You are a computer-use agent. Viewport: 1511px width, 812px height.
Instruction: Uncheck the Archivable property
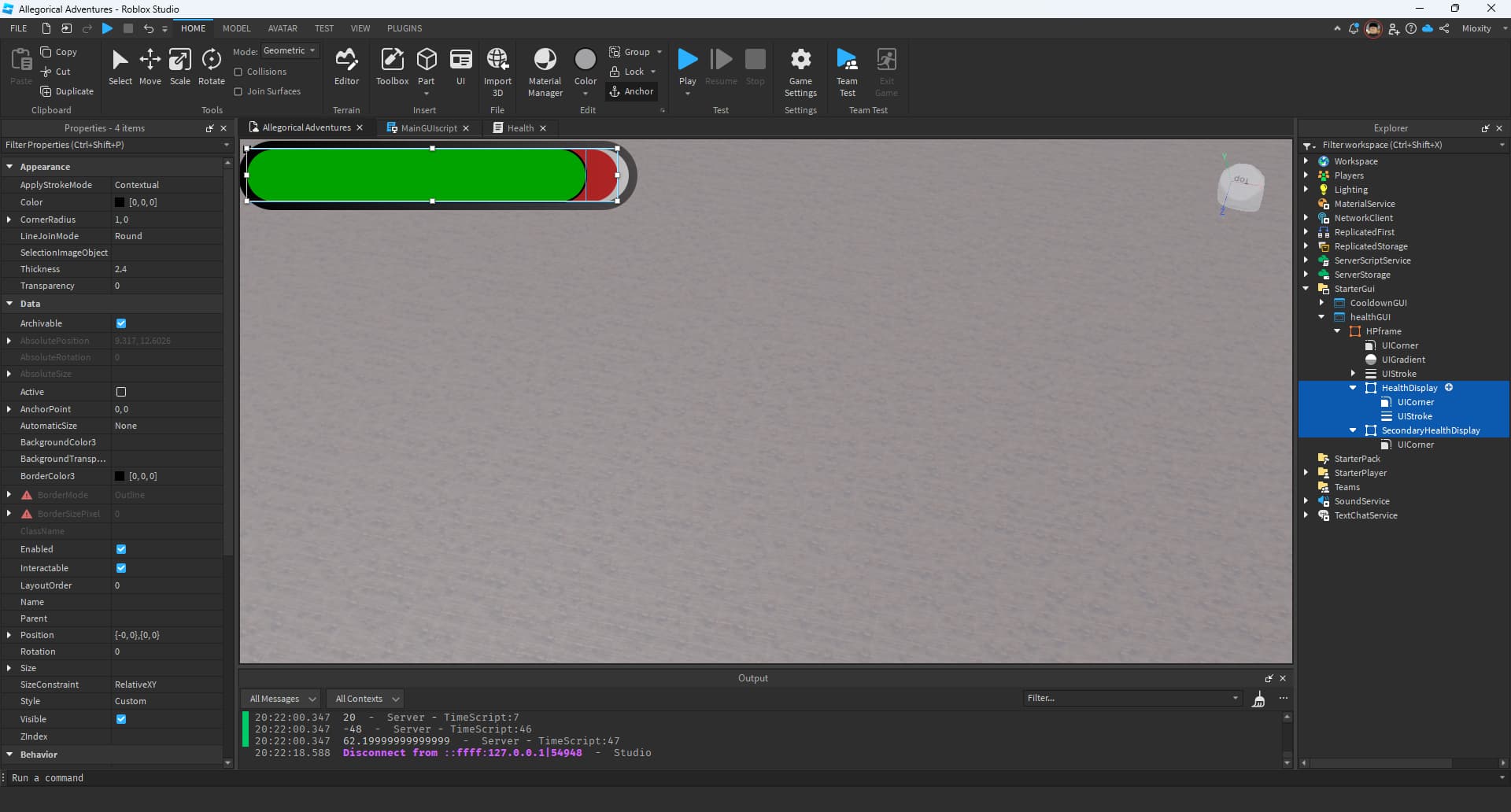(121, 323)
